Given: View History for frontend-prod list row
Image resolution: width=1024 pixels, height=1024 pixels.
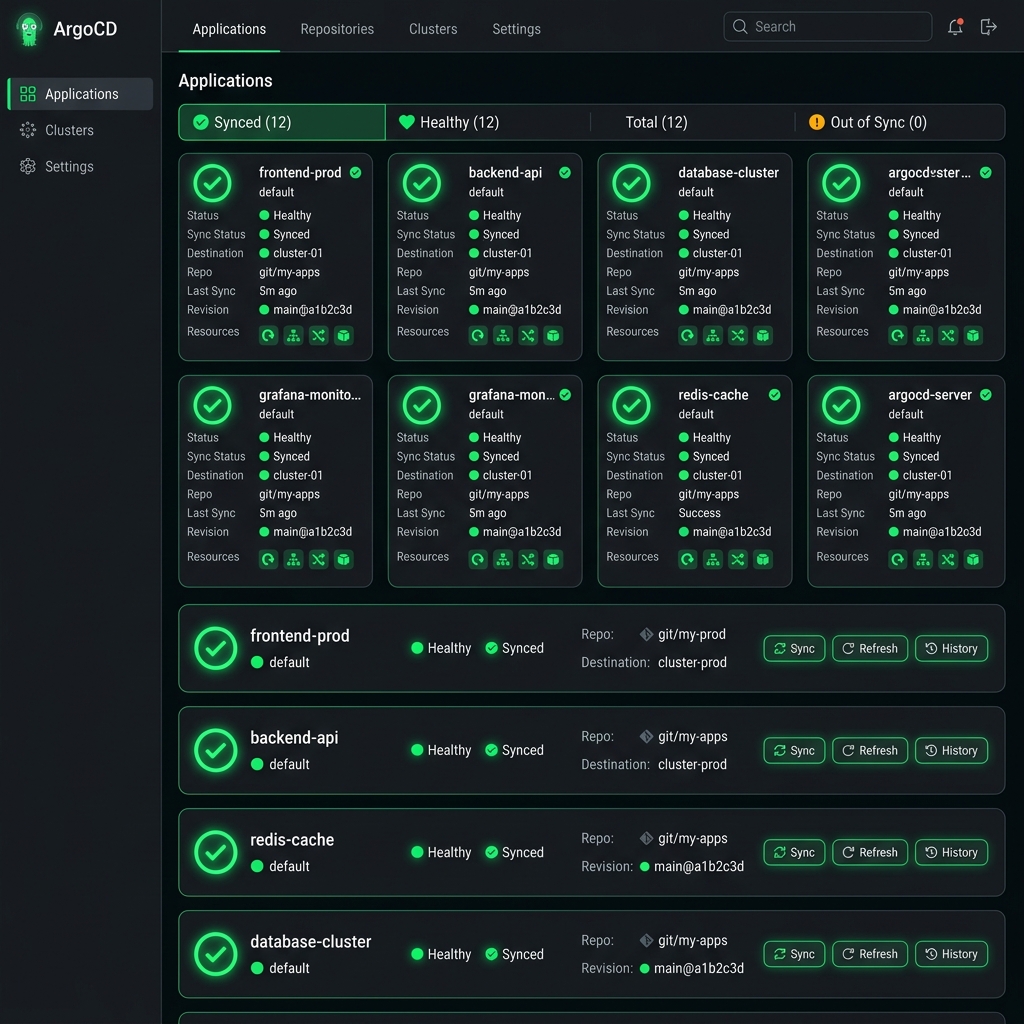Looking at the screenshot, I should pyautogui.click(x=952, y=648).
